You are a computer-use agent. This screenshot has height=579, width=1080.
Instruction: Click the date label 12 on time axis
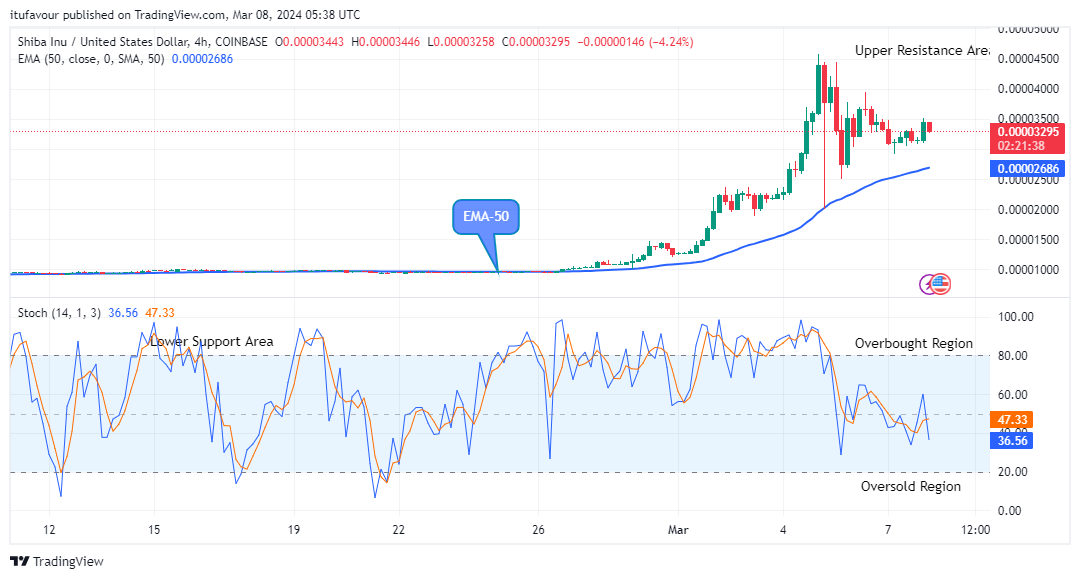point(49,530)
